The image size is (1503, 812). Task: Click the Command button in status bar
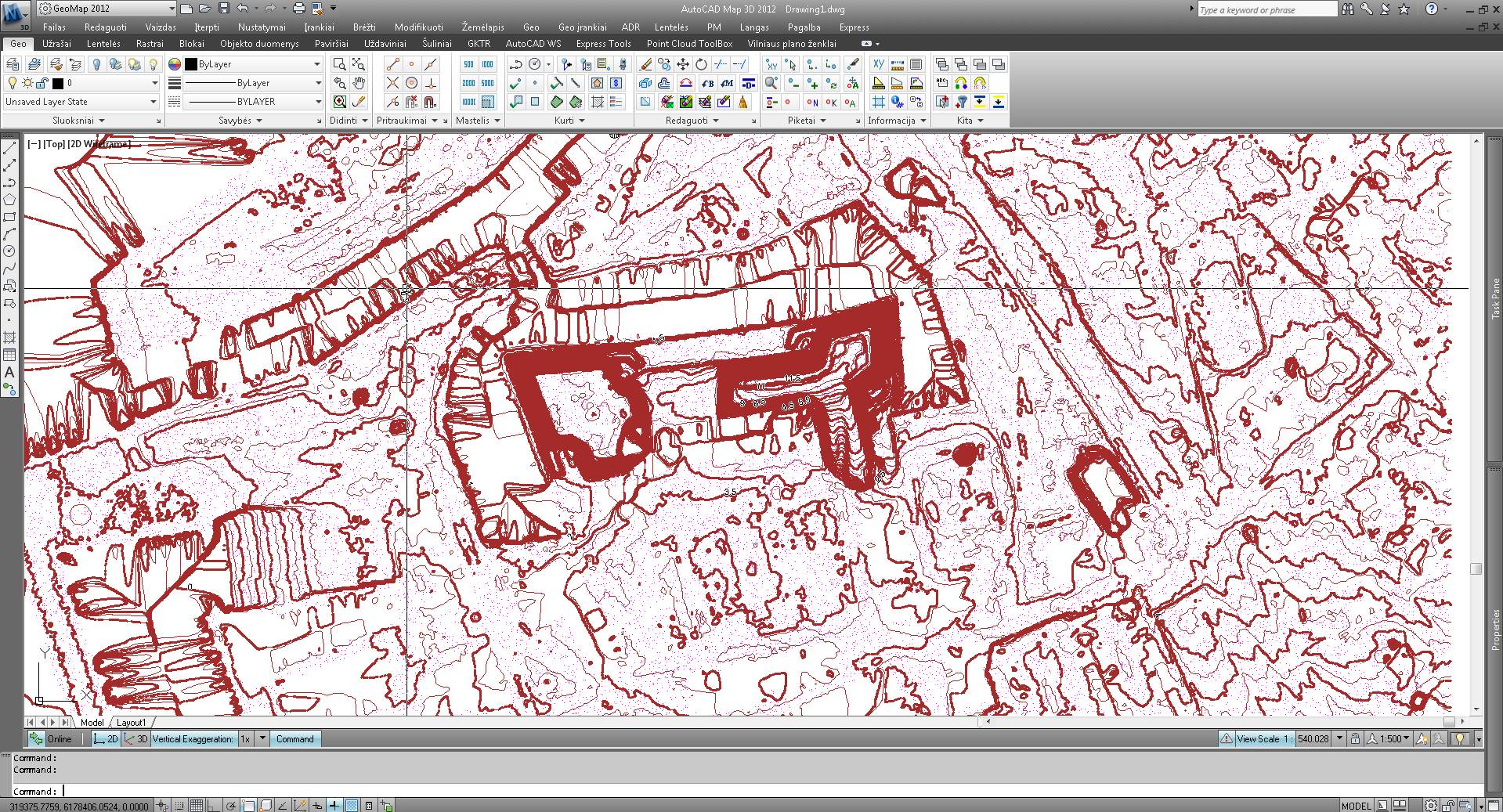coord(294,739)
